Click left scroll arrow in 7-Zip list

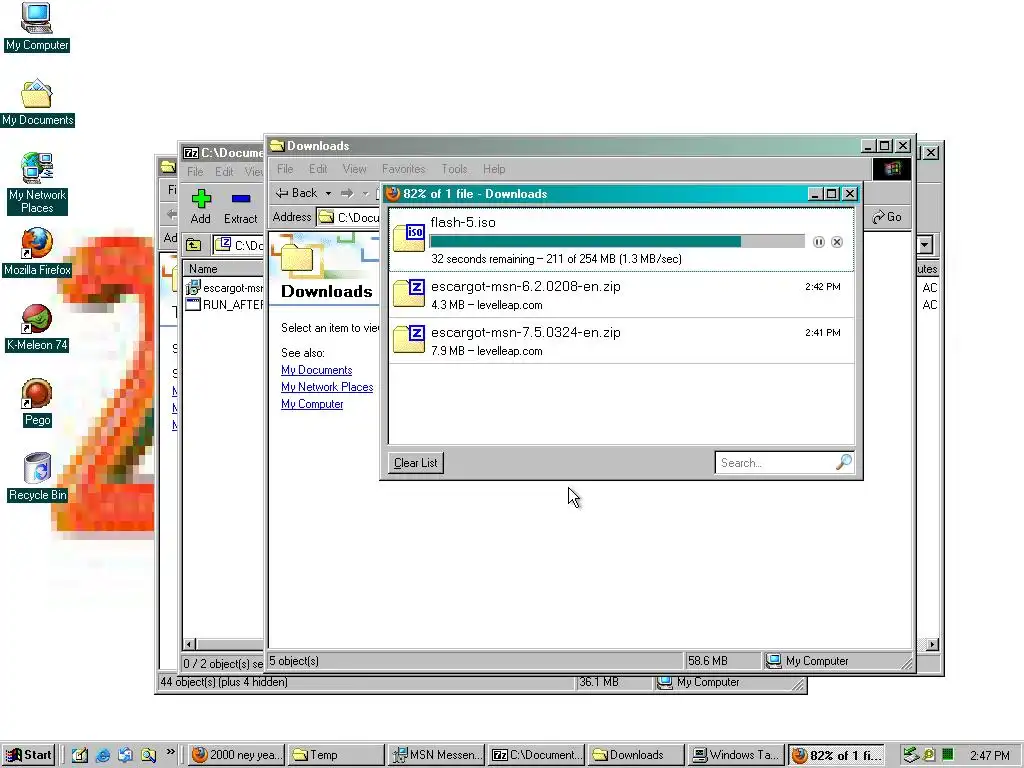tap(190, 644)
